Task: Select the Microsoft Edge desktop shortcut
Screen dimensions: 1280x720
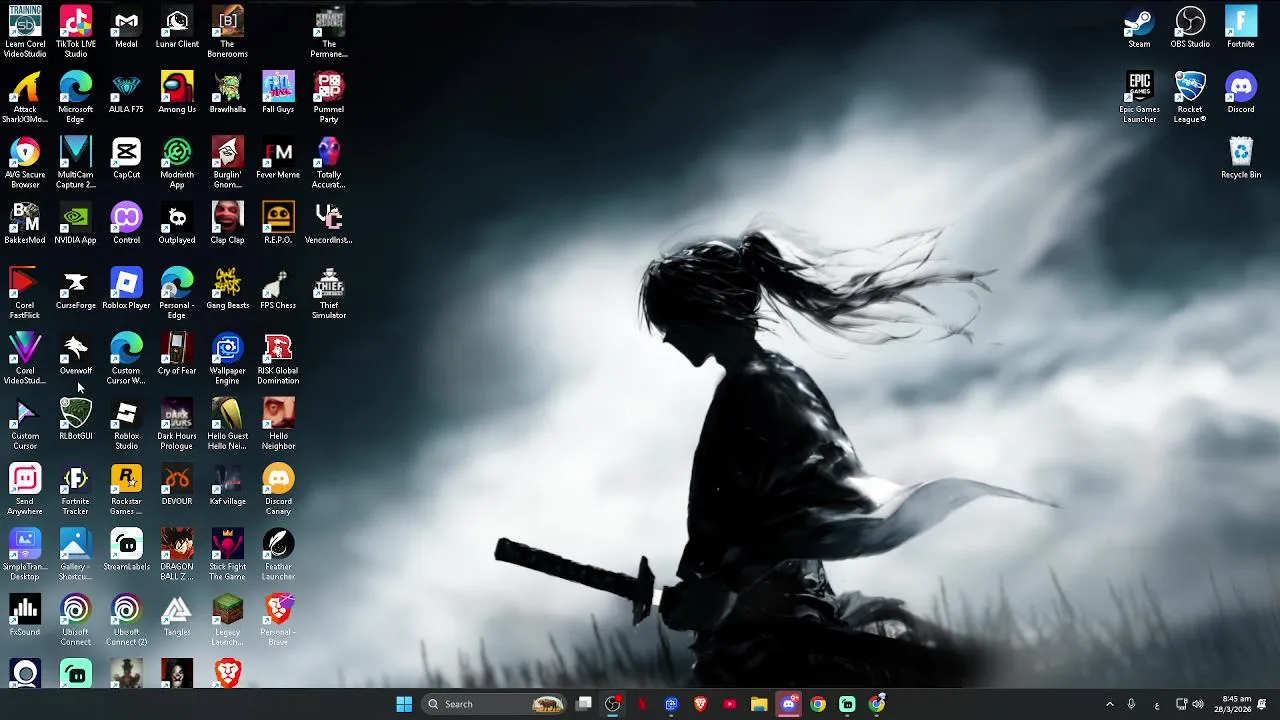Action: (x=76, y=97)
